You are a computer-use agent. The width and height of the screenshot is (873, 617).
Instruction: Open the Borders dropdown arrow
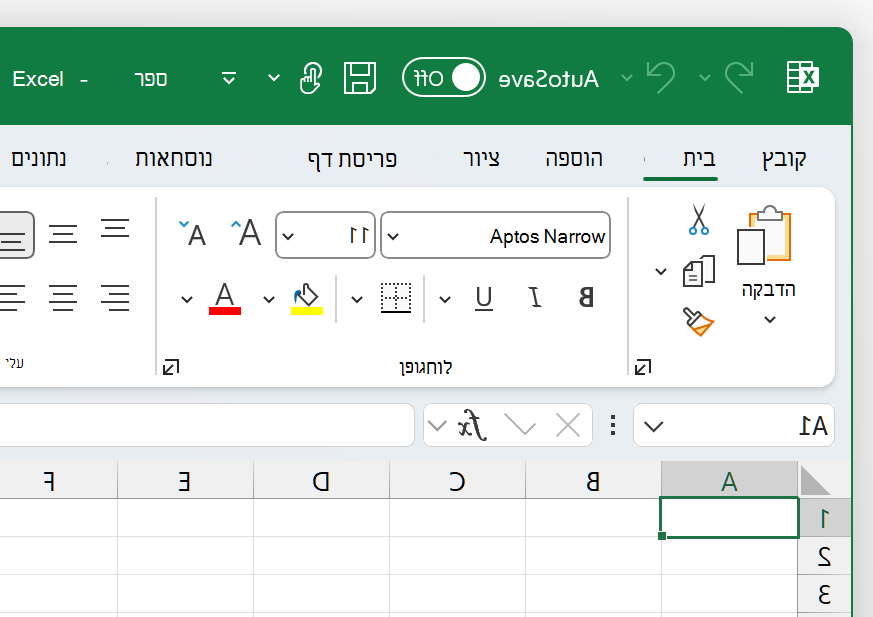(x=357, y=300)
